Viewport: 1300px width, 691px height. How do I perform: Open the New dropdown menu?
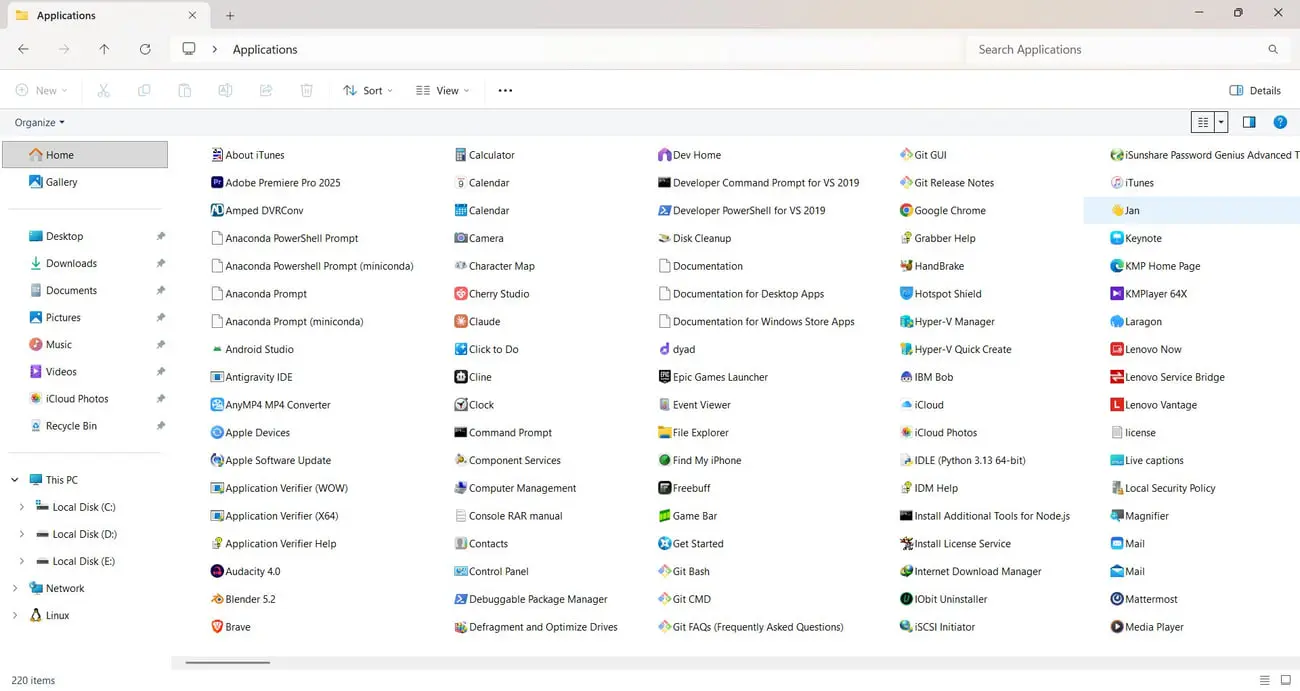coord(42,90)
